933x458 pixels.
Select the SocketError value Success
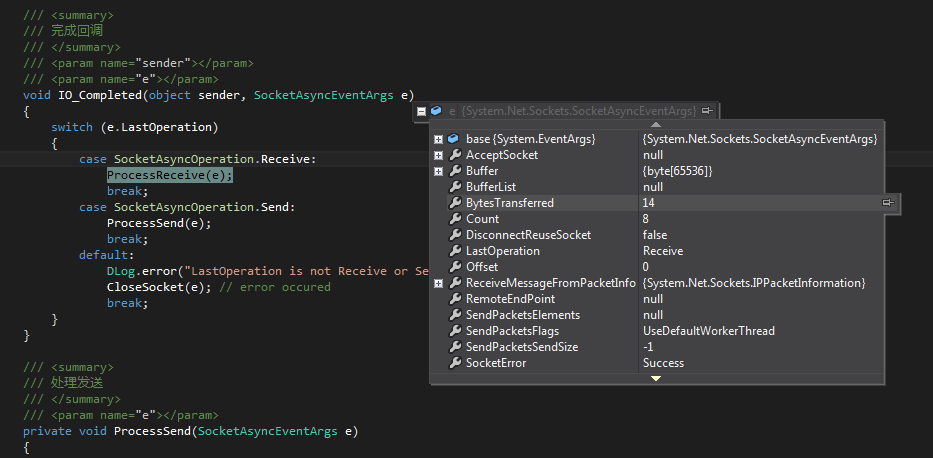point(663,363)
